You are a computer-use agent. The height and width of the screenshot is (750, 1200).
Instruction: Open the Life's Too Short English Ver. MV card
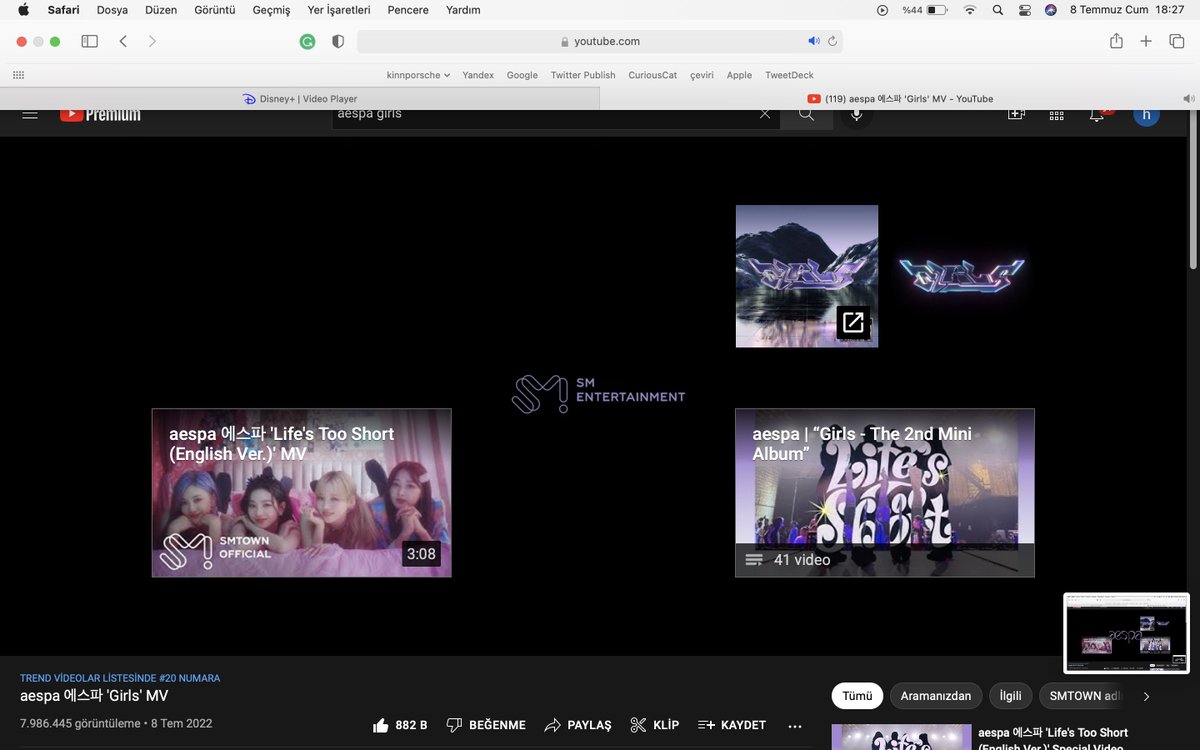(302, 493)
